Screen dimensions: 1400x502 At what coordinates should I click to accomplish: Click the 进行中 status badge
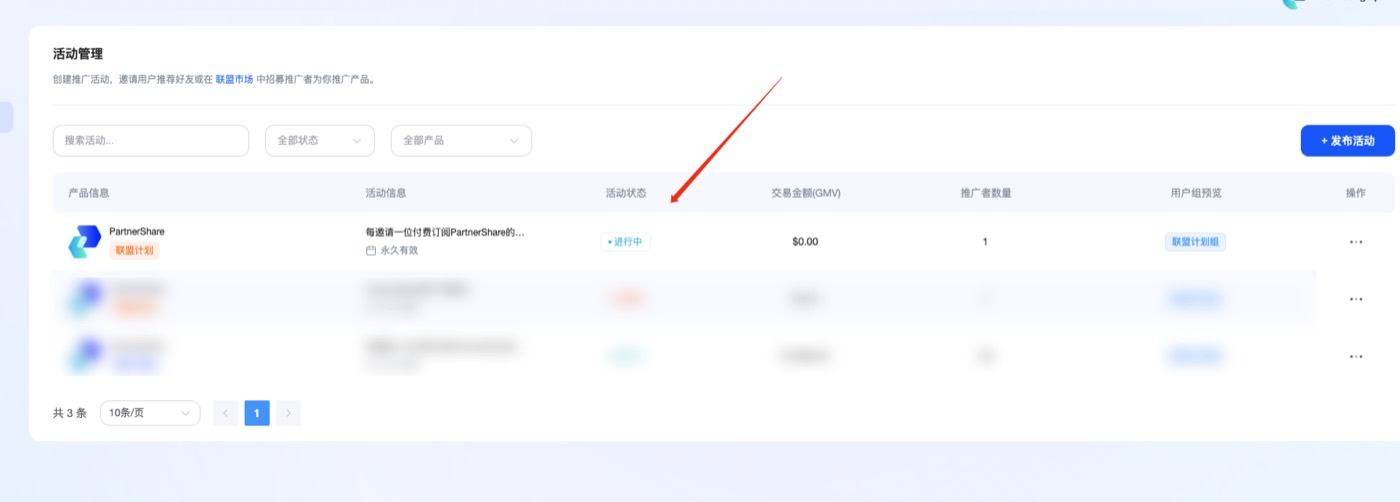(x=626, y=242)
